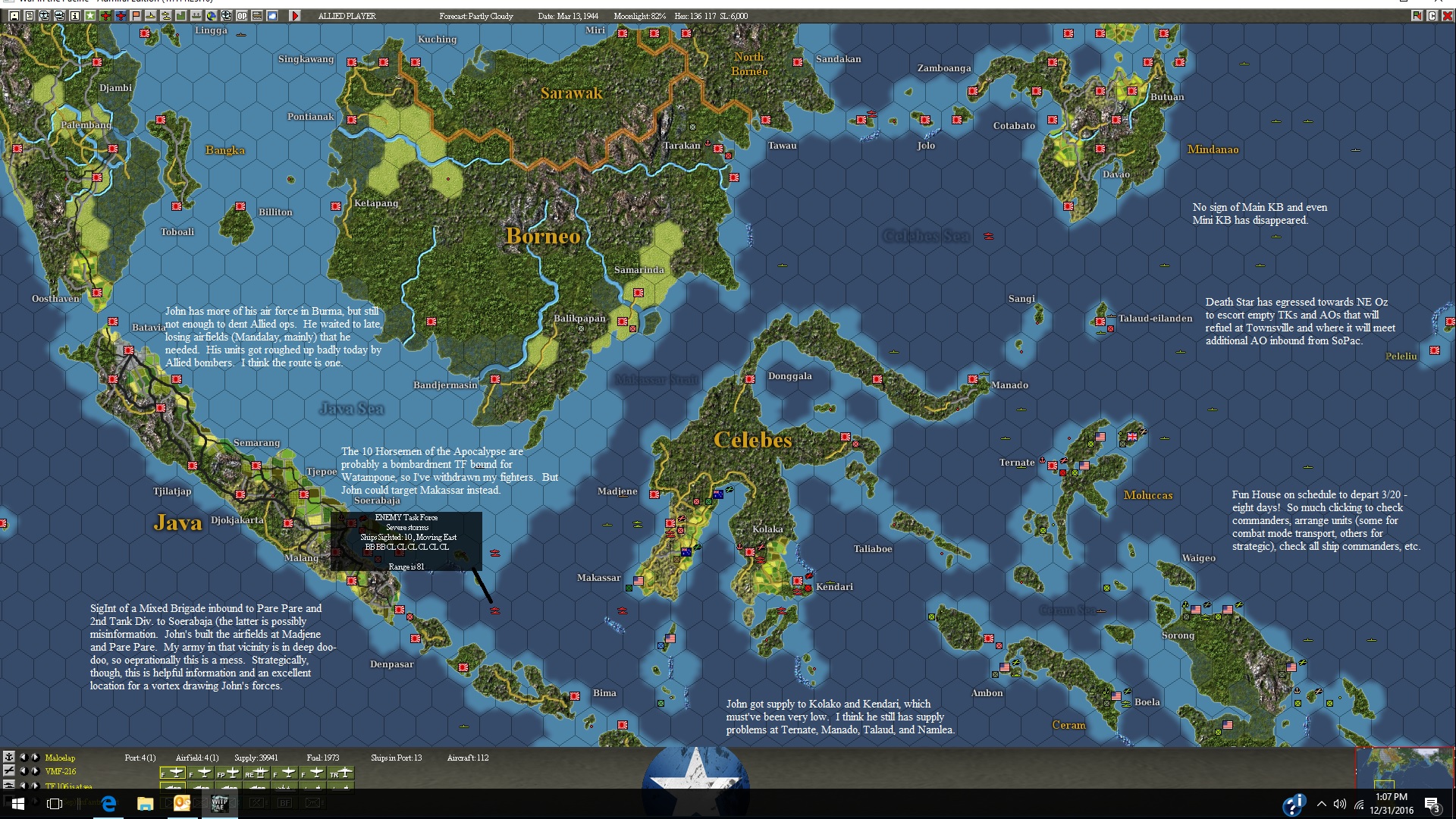
Task: Click the 'Aircraft: 112' text
Action: click(x=468, y=758)
